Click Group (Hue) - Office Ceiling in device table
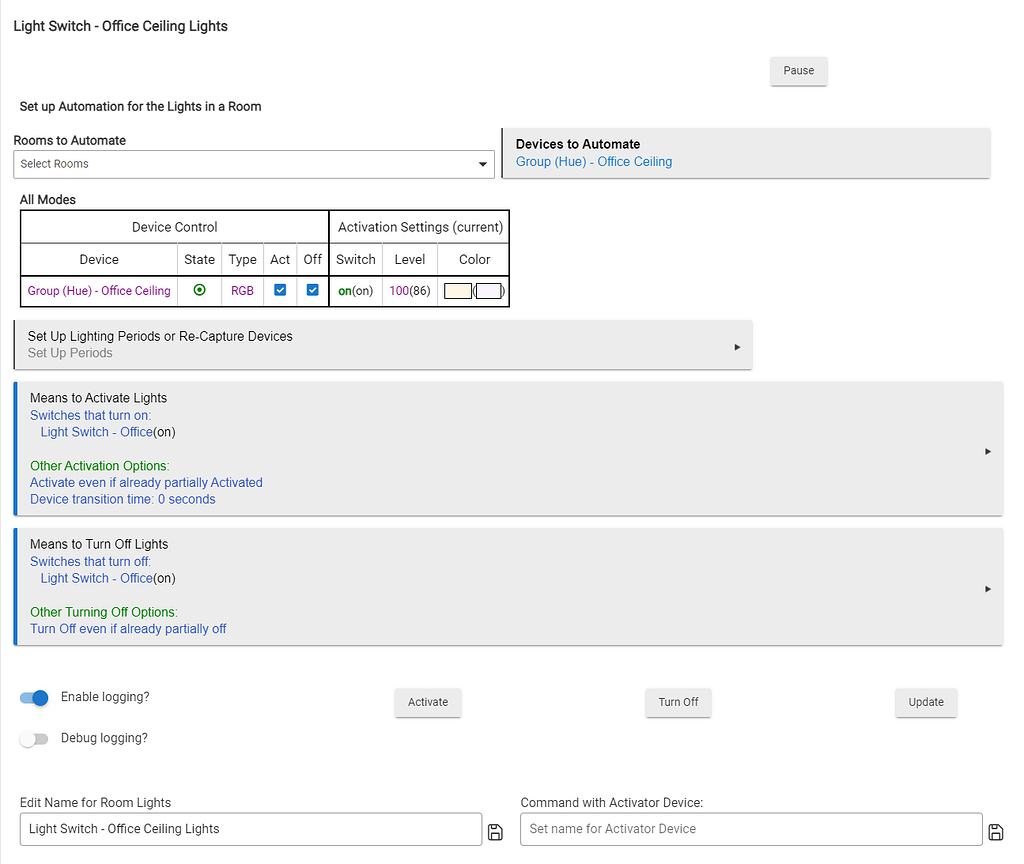The image size is (1024, 864). 99,291
